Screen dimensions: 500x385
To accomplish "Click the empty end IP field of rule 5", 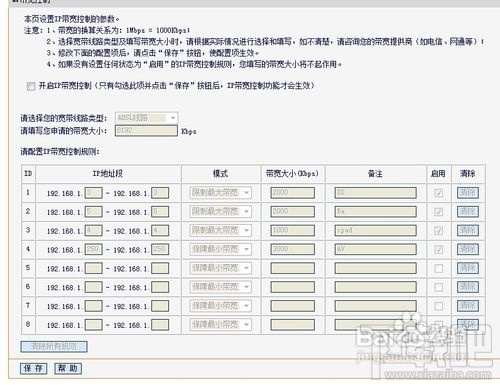I will coord(160,268).
